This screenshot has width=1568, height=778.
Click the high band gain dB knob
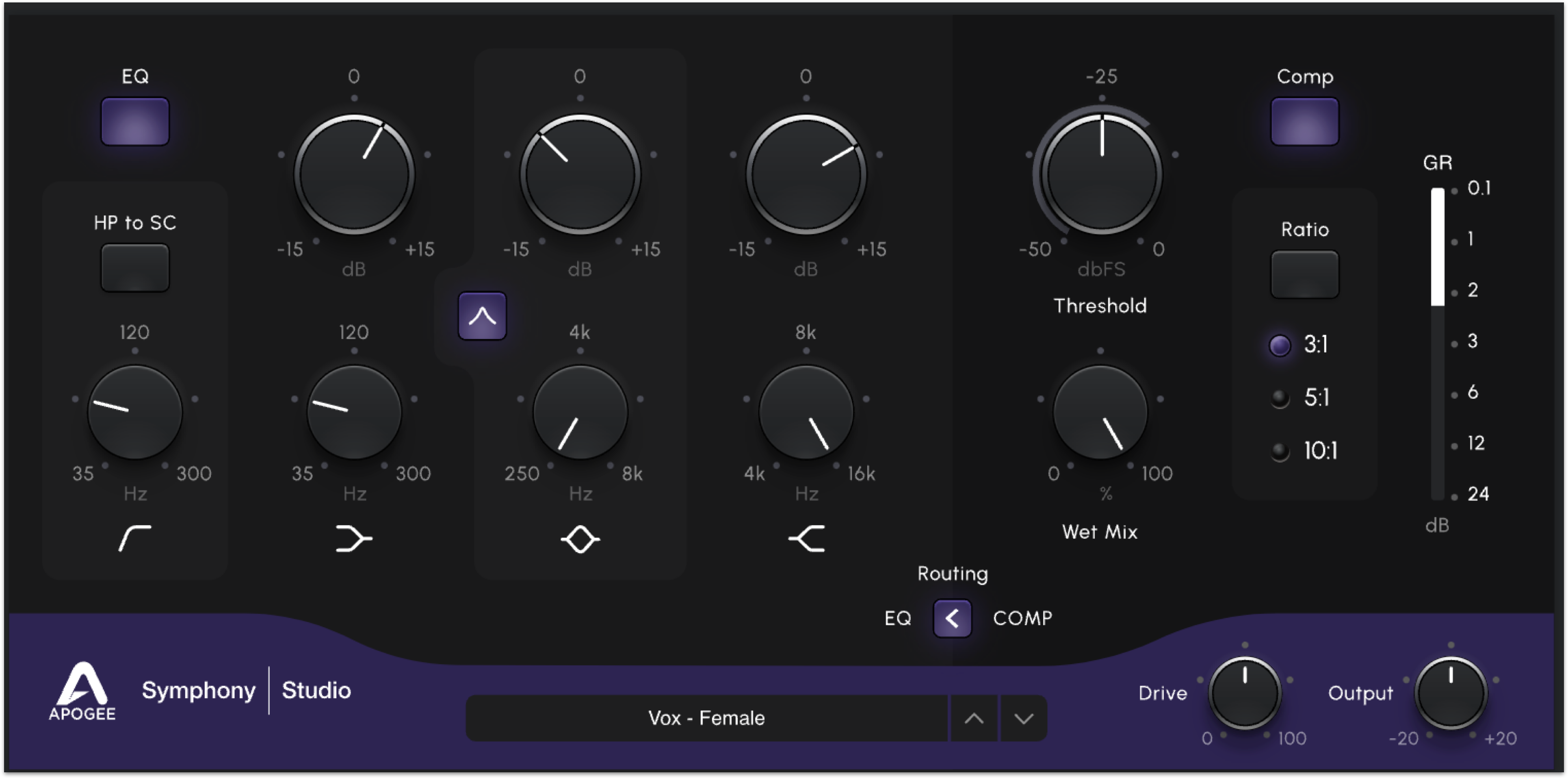click(x=806, y=175)
